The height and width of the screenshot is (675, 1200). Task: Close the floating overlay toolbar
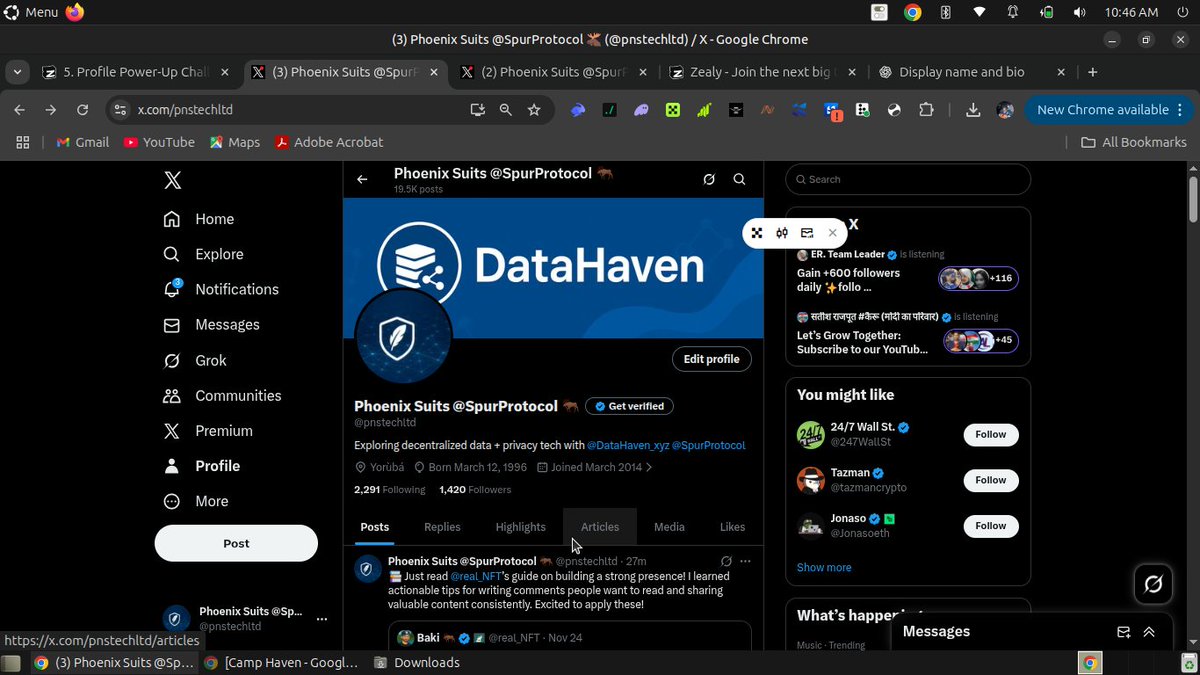click(832, 233)
